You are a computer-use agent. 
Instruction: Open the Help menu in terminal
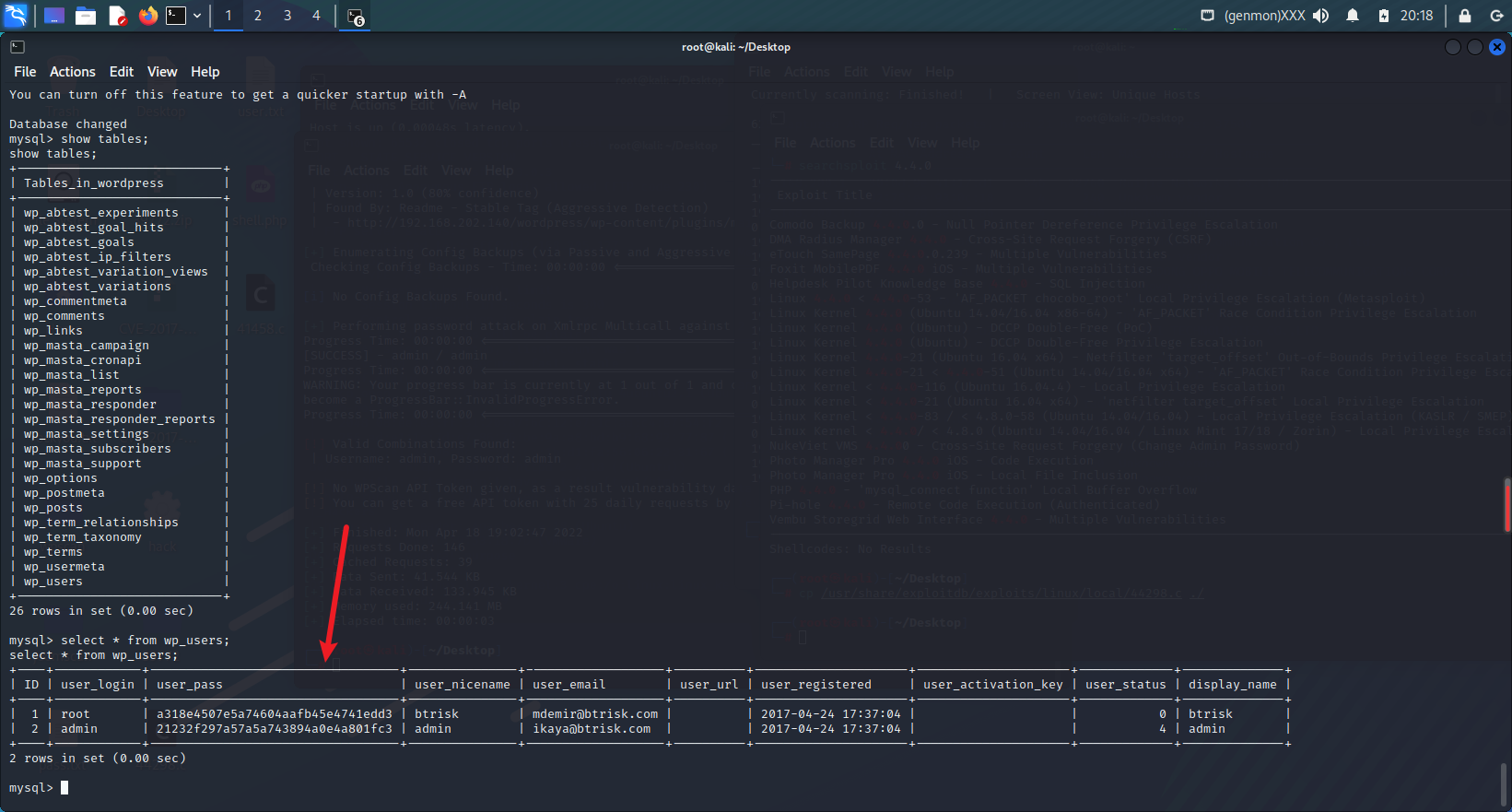click(205, 72)
